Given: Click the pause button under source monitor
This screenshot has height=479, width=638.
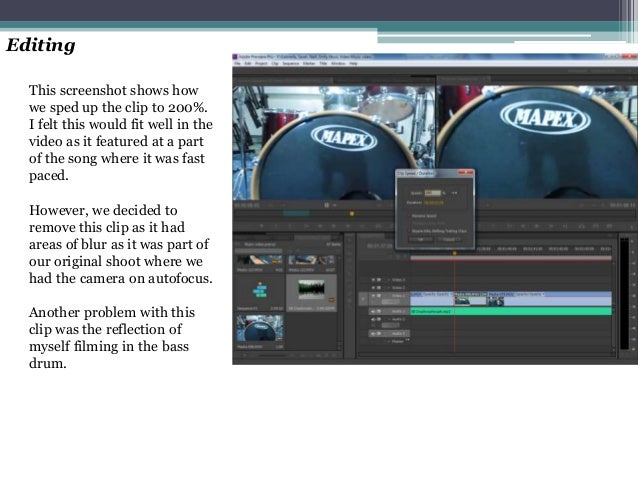Looking at the screenshot, I should click(326, 206).
